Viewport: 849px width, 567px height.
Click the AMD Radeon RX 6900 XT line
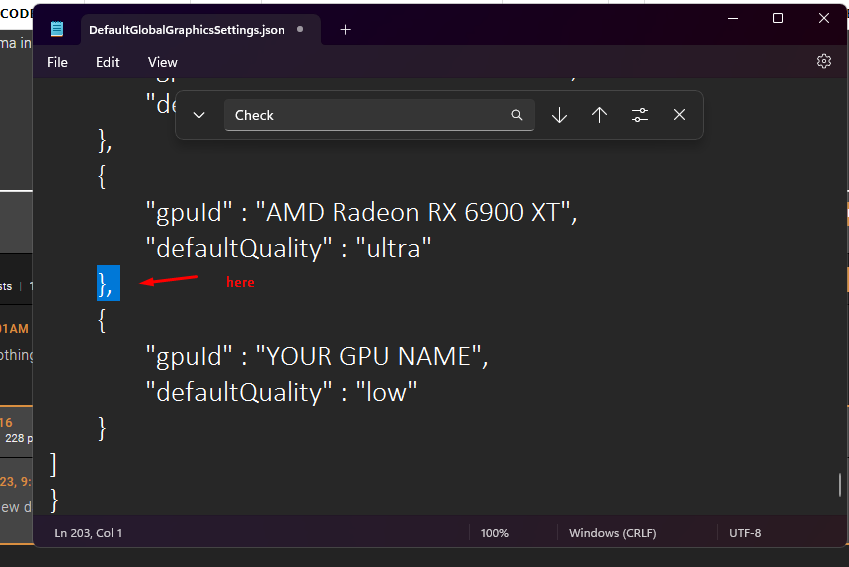click(x=362, y=212)
